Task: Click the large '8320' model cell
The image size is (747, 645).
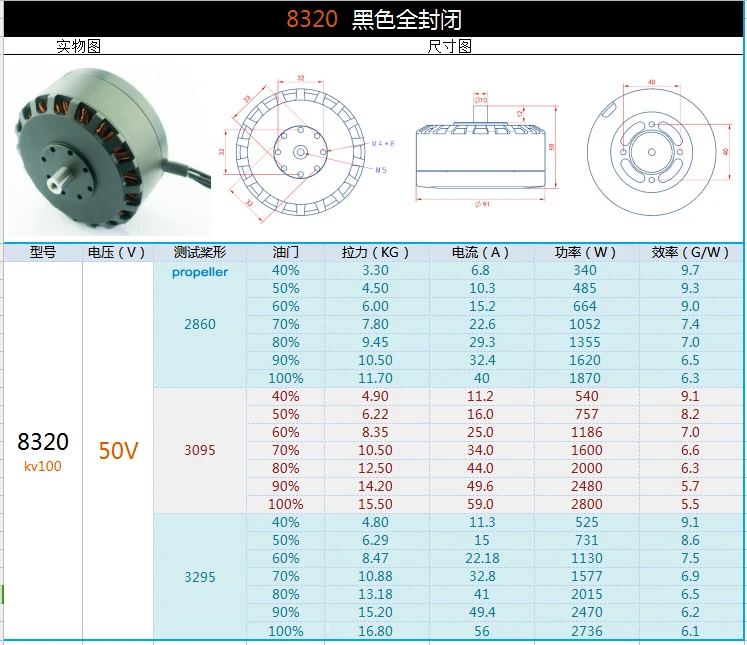Action: point(43,442)
